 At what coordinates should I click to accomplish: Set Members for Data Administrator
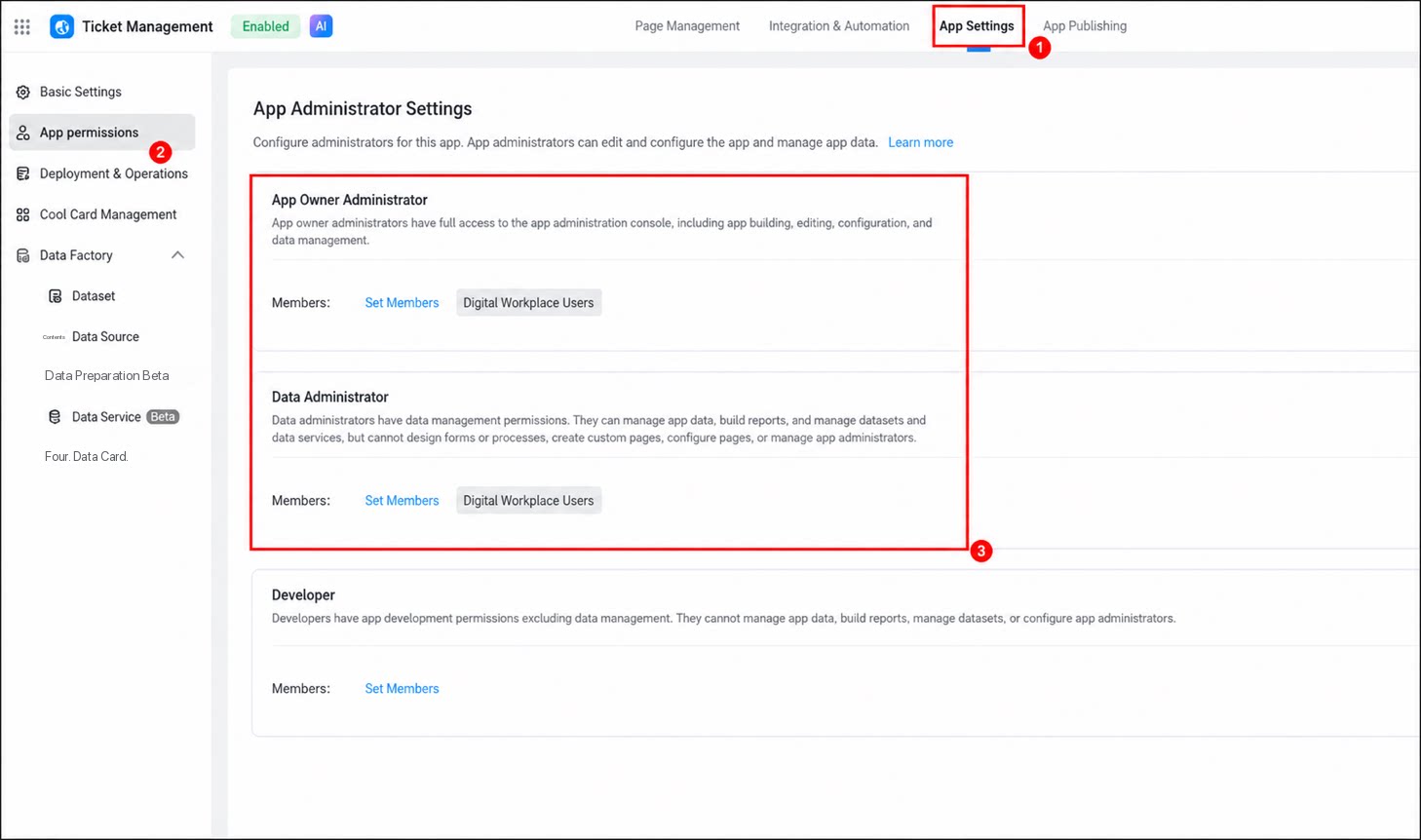coord(402,501)
